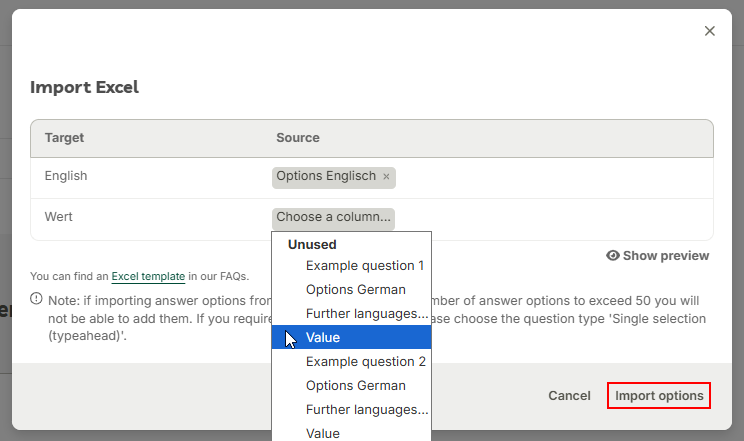The image size is (744, 441).
Task: Select the last Value entry in list
Action: [x=352, y=433]
